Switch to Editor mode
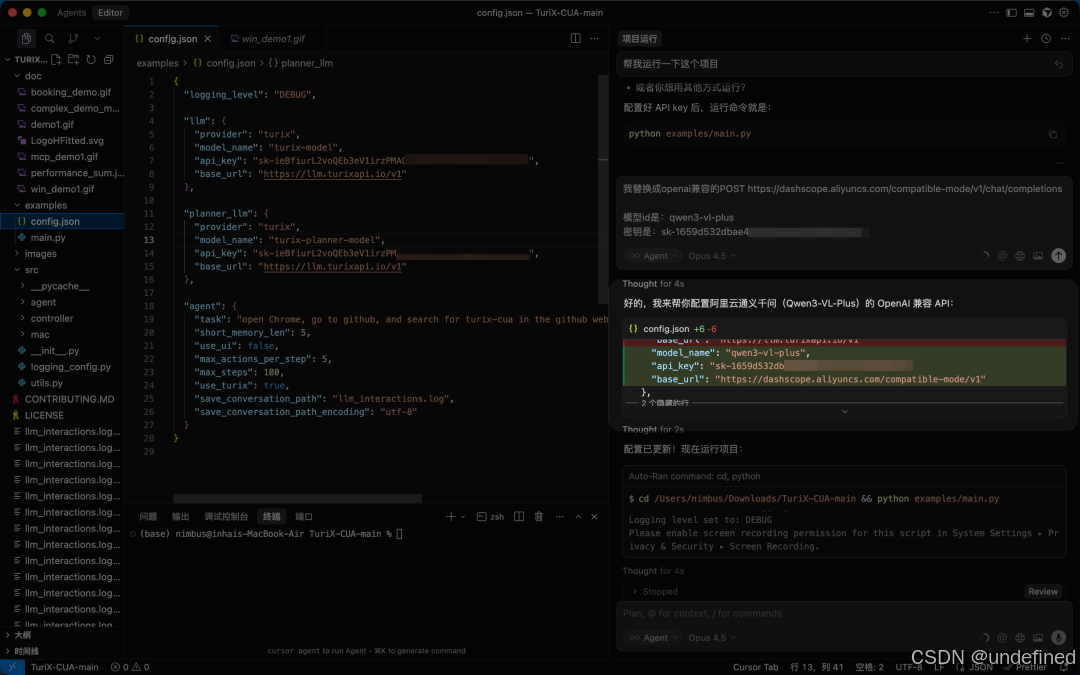The width and height of the screenshot is (1080, 675). click(110, 12)
